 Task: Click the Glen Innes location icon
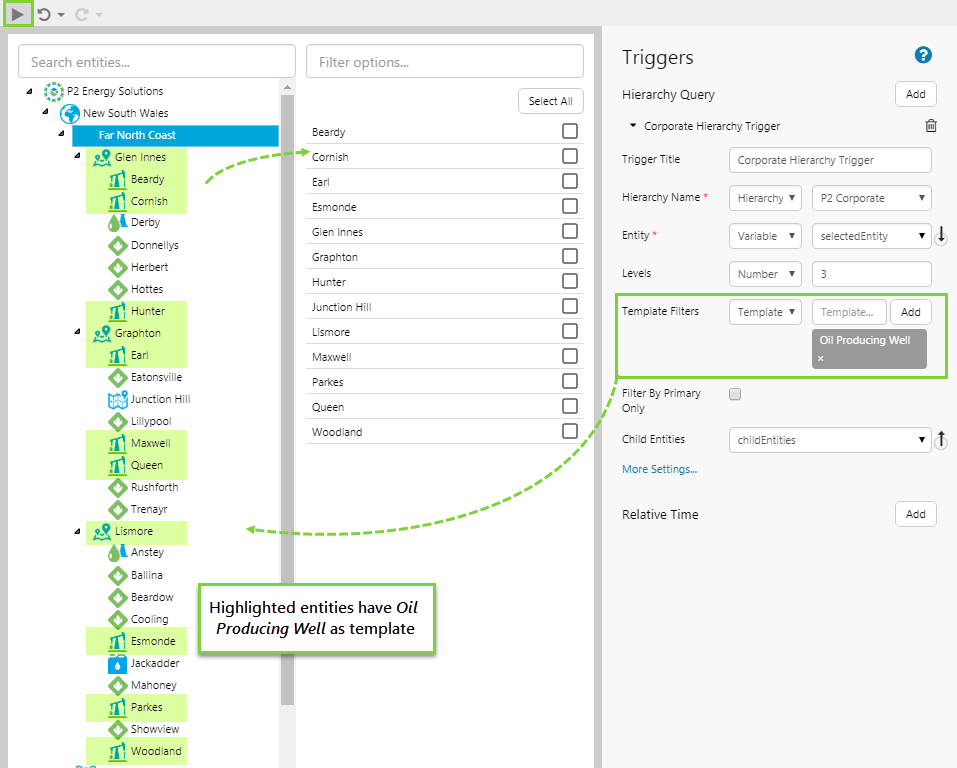point(102,158)
